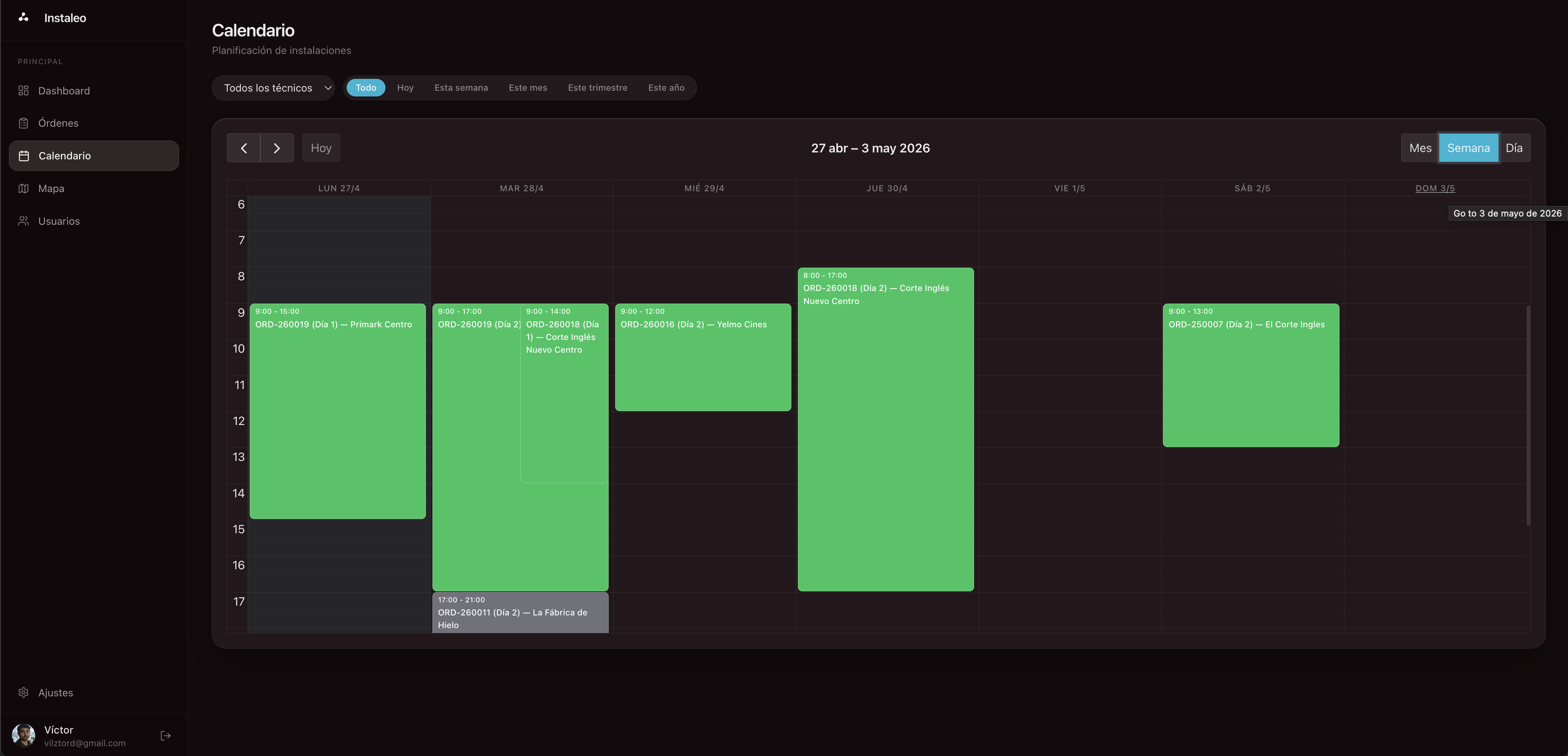The width and height of the screenshot is (1568, 756).
Task: Open ORD-260016 Yelmo Cines event
Action: click(x=703, y=357)
